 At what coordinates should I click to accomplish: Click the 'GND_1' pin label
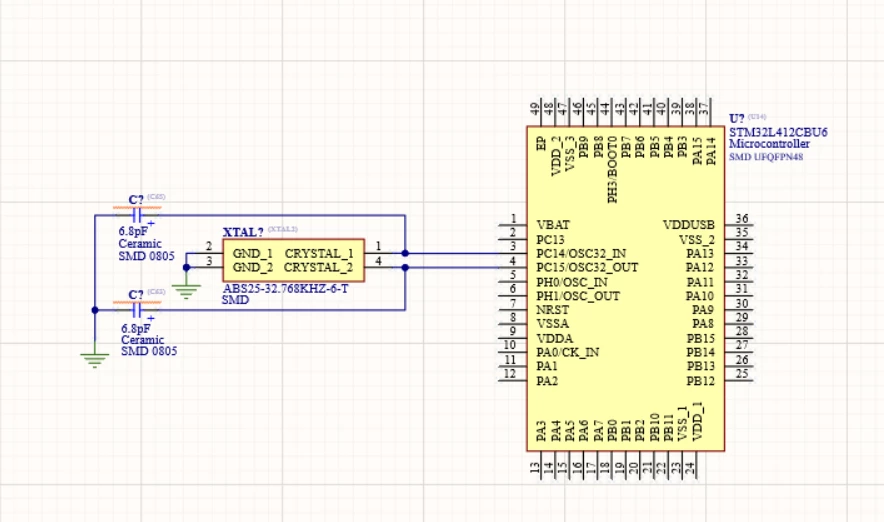tap(253, 254)
